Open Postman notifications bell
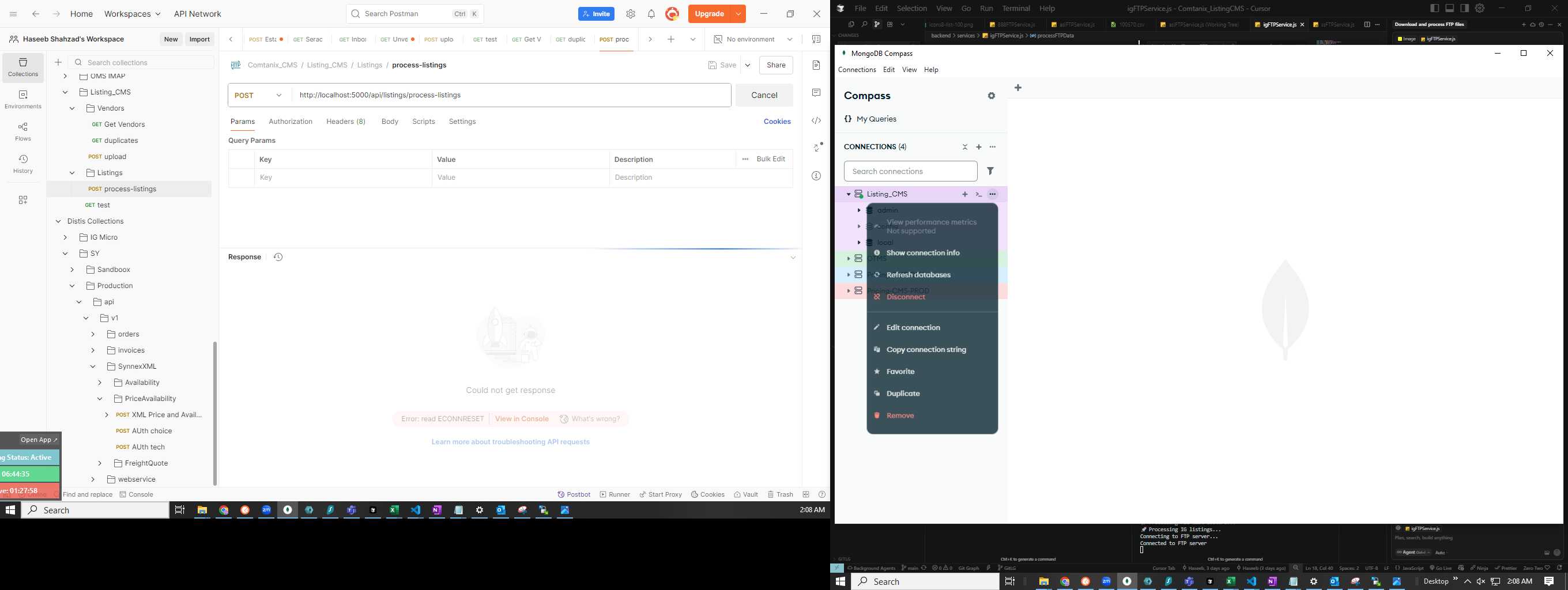The image size is (1568, 590). (651, 14)
